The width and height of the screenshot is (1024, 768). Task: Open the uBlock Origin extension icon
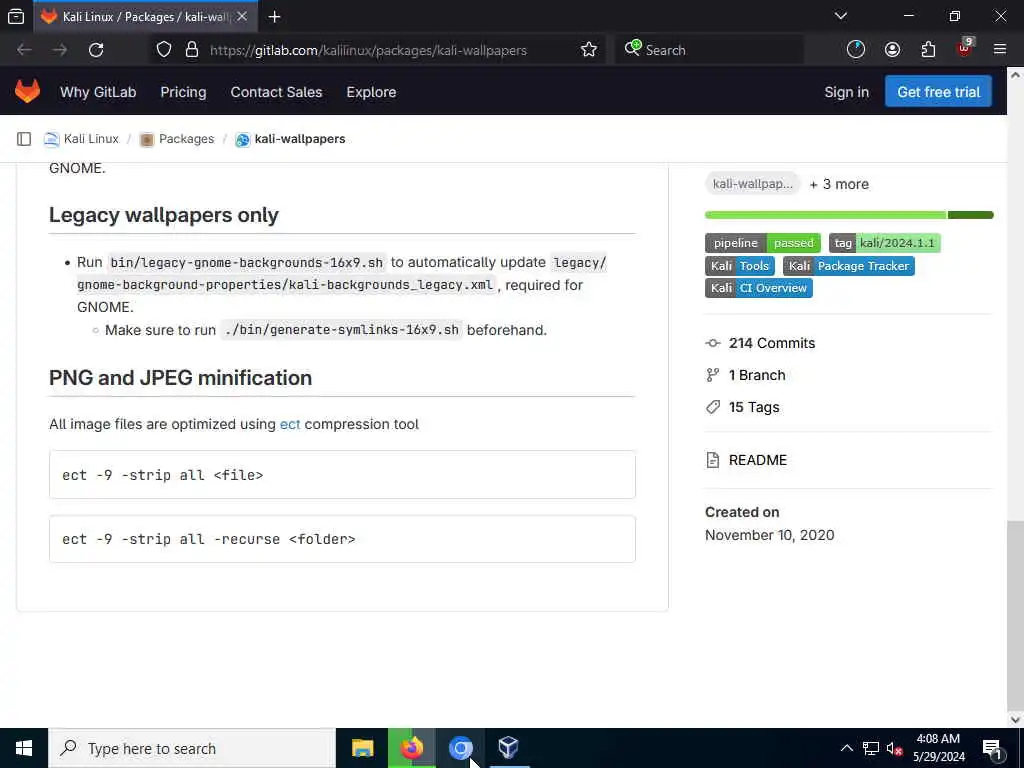(965, 48)
